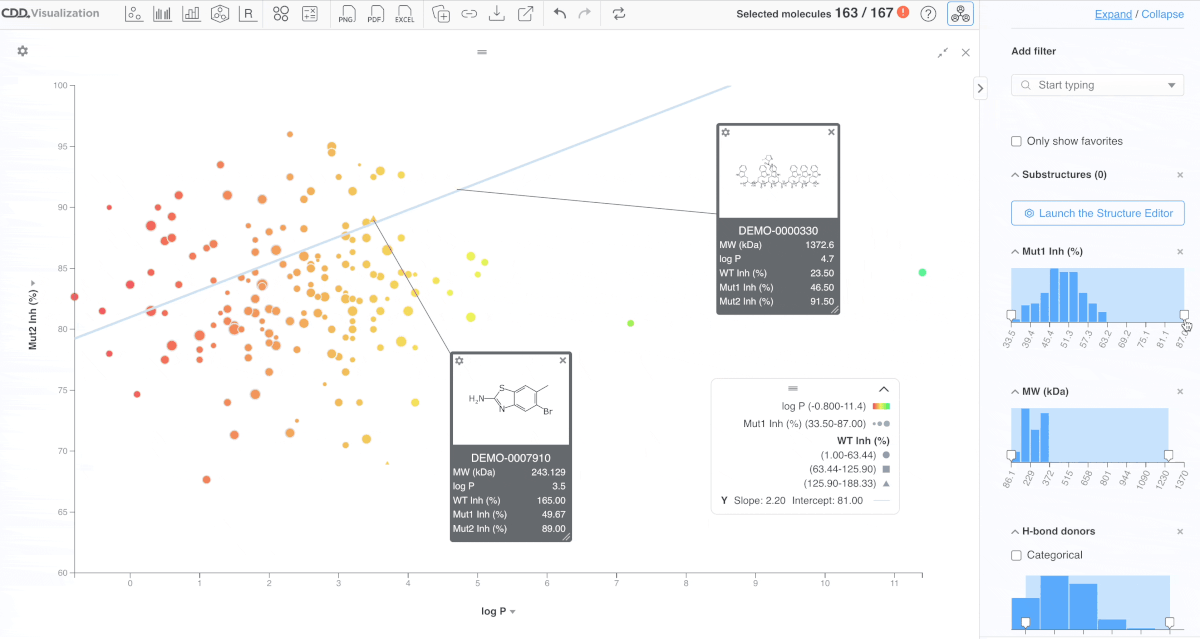The image size is (1200, 639).
Task: Open the R analysis tool
Action: pyautogui.click(x=248, y=14)
